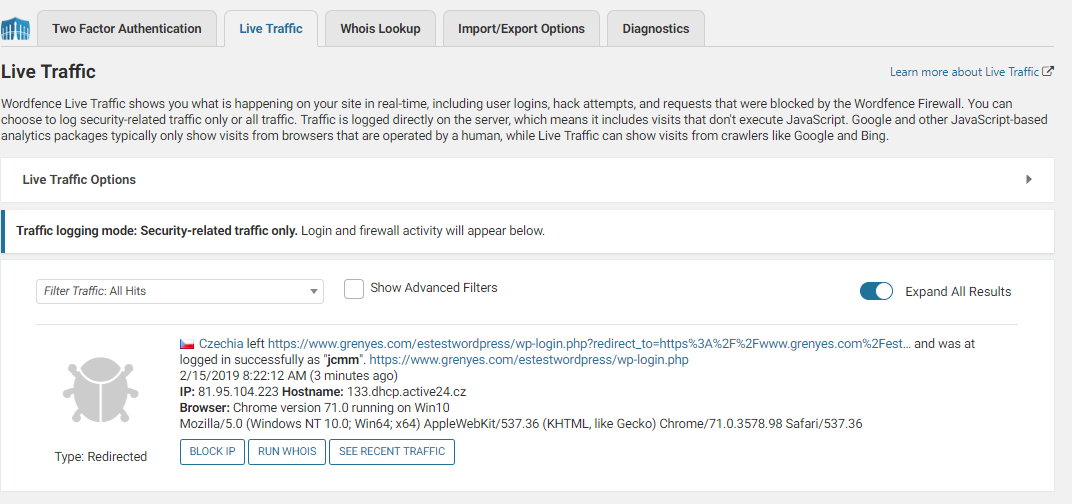Enable the Show Advanced Filters checkbox
Image resolution: width=1072 pixels, height=504 pixels.
354,288
